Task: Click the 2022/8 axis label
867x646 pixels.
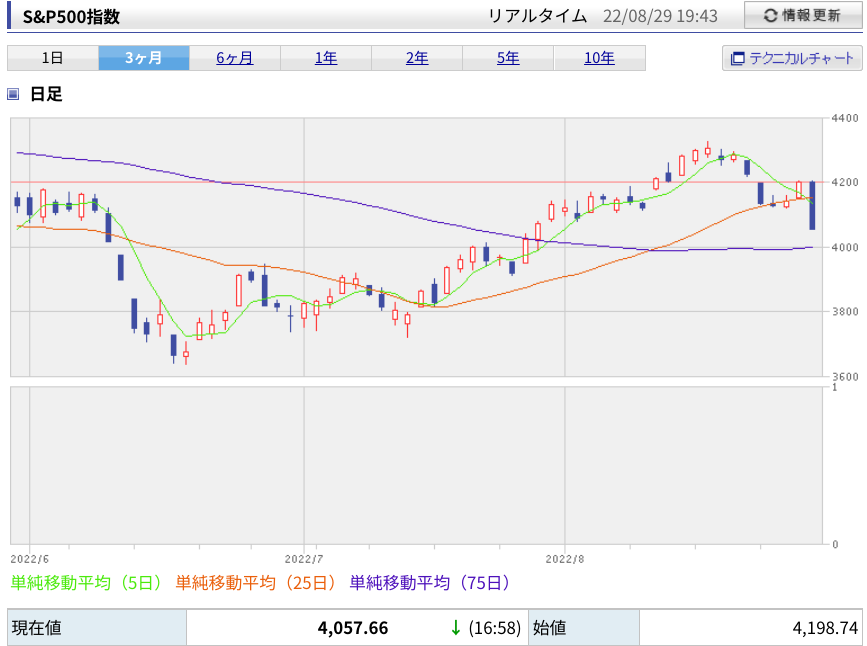Action: [x=565, y=559]
